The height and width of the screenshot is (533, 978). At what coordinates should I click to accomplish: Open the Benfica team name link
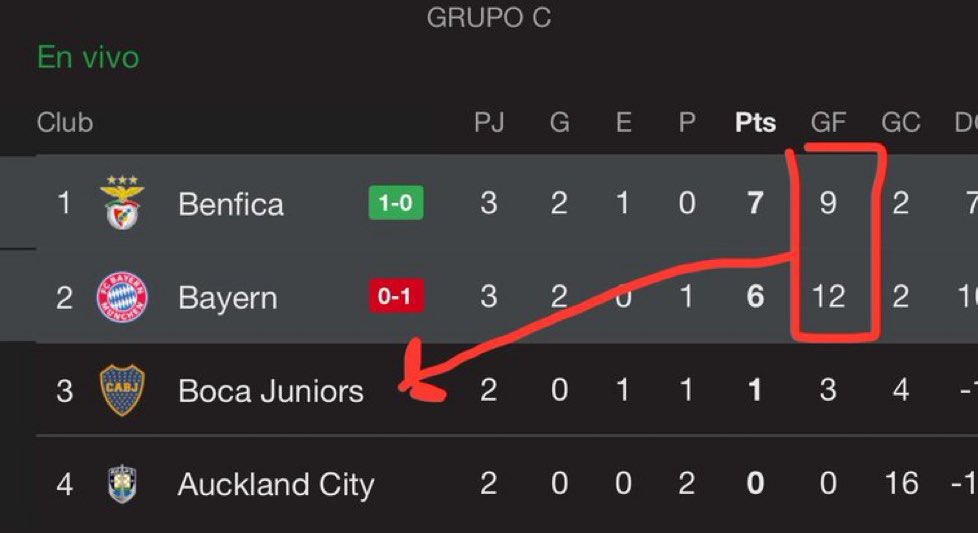click(x=231, y=204)
